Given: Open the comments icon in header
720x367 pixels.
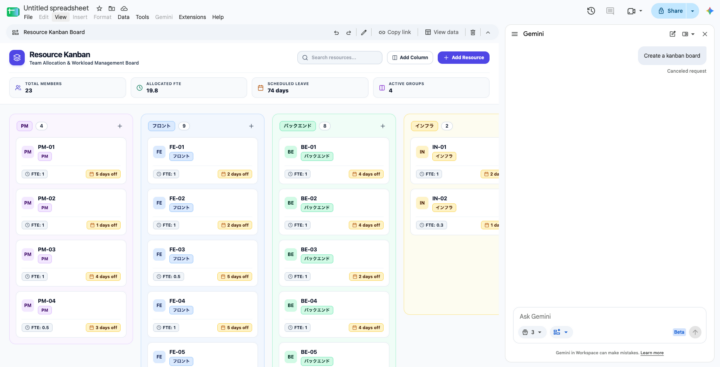Looking at the screenshot, I should coord(610,11).
